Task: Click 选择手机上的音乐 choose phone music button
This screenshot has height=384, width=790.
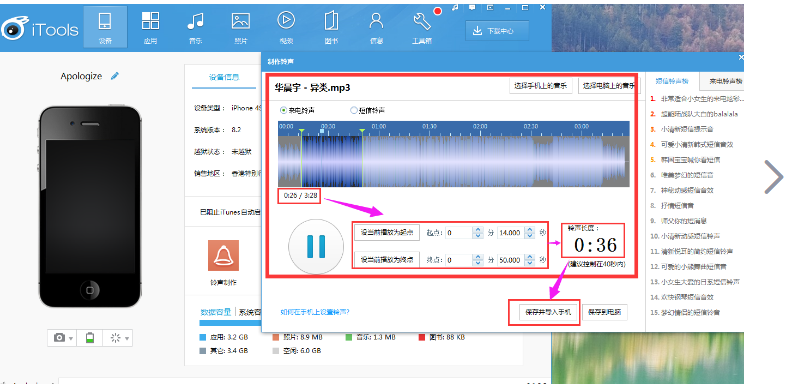Action: click(541, 86)
